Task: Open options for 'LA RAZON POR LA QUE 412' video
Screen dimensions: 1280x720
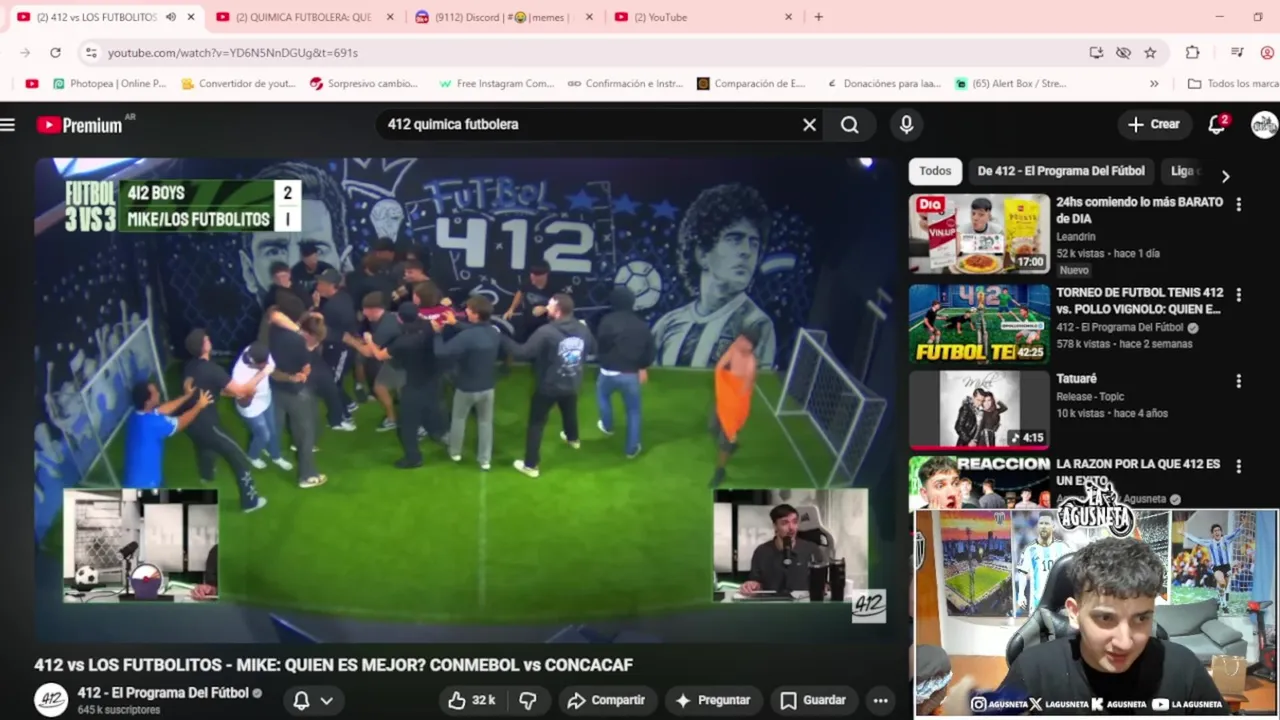Action: pos(1238,466)
